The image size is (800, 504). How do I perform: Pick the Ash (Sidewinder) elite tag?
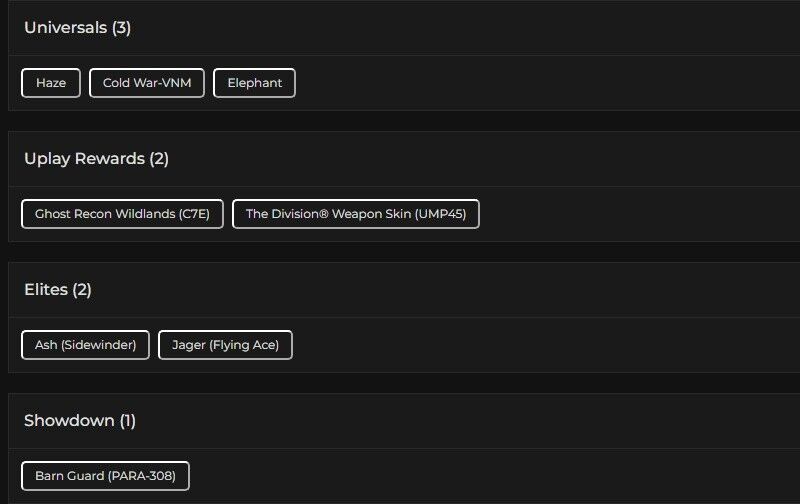(85, 345)
